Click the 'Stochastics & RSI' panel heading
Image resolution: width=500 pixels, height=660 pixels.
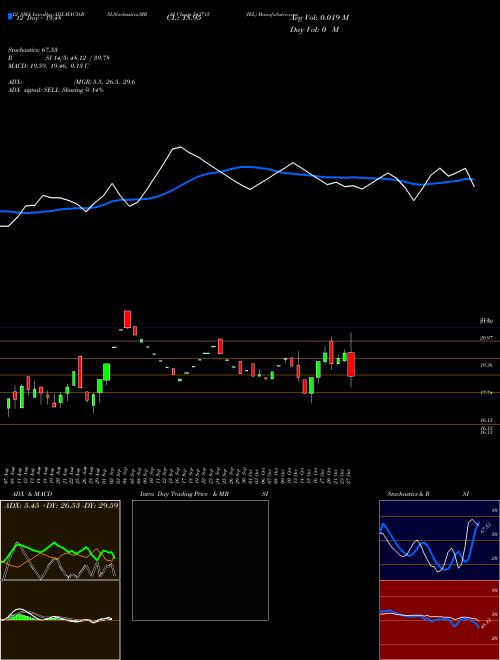tap(428, 494)
